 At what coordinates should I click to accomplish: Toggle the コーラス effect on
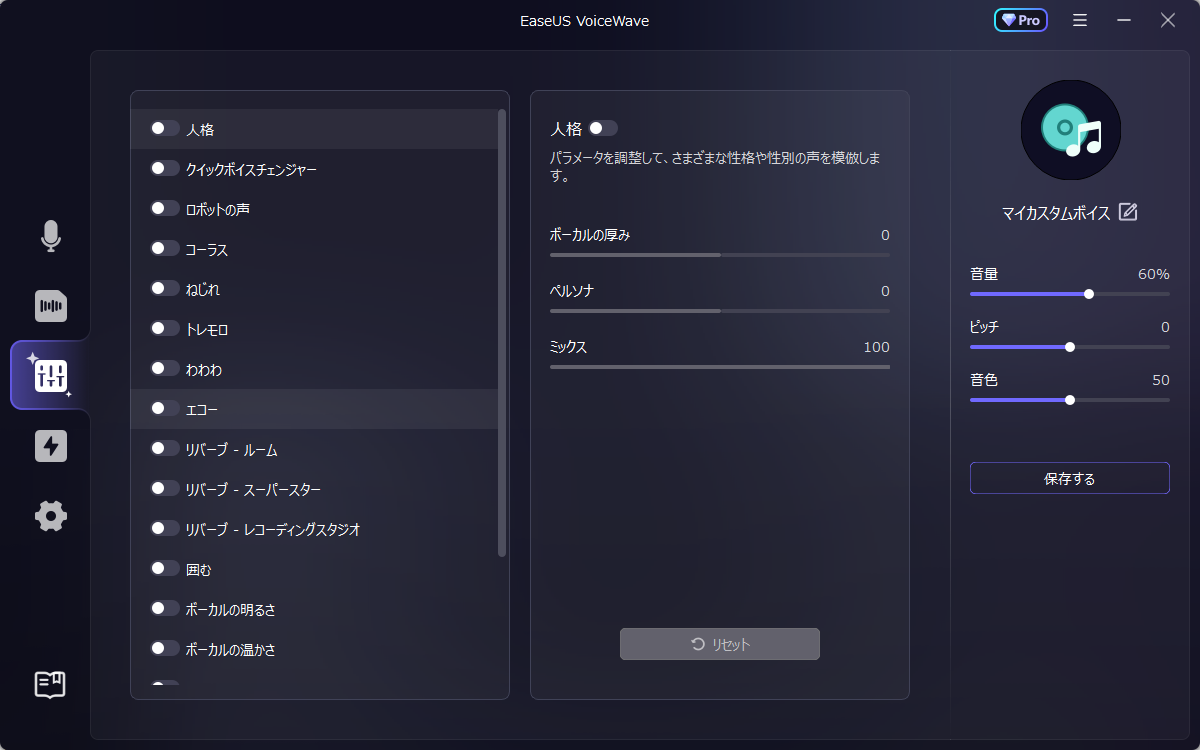[164, 248]
